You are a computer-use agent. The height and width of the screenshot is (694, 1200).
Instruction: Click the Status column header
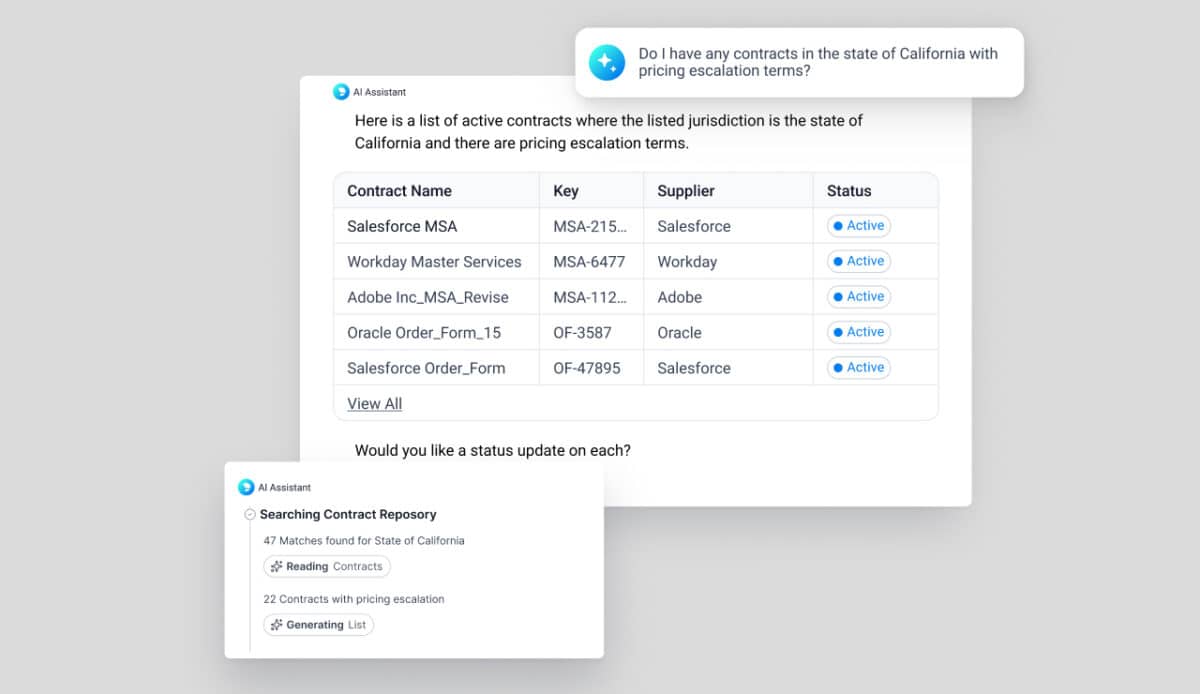(x=849, y=191)
